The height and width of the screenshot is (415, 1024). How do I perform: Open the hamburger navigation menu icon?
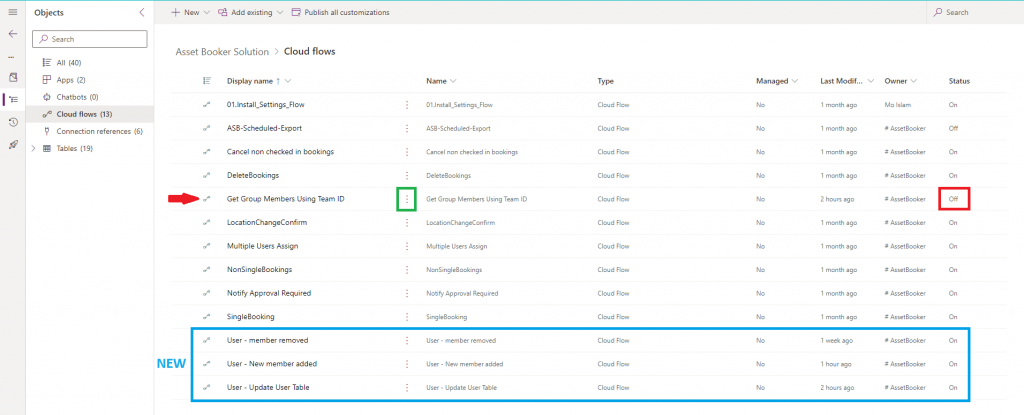12,12
